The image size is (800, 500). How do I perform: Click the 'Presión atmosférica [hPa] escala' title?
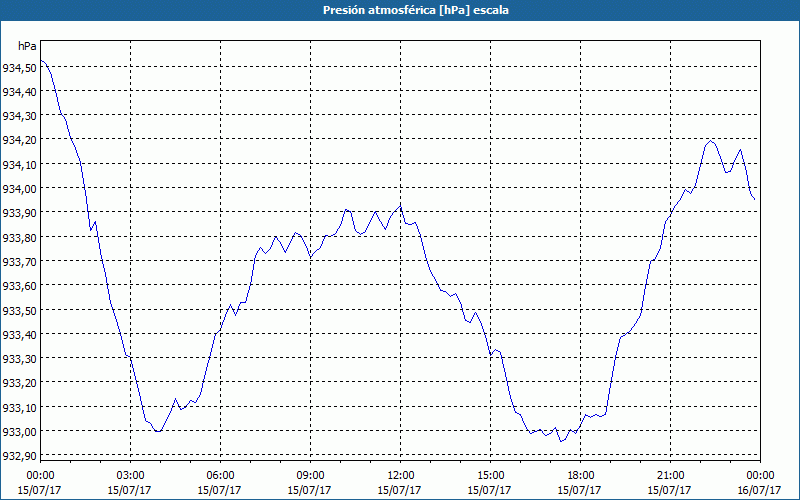pos(416,10)
